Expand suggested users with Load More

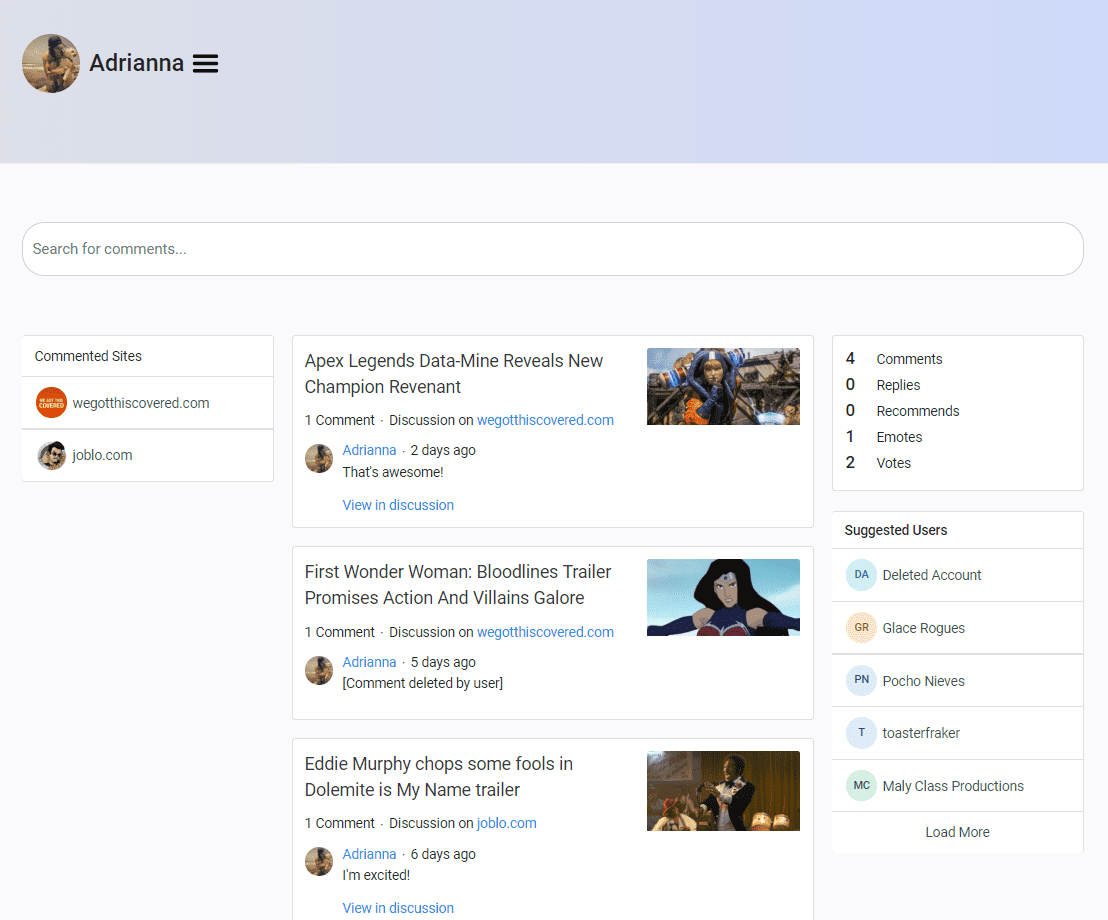click(957, 832)
